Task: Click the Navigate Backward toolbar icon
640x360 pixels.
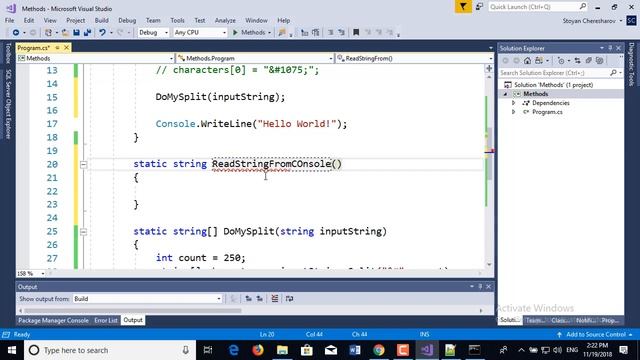Action: [x=16, y=32]
